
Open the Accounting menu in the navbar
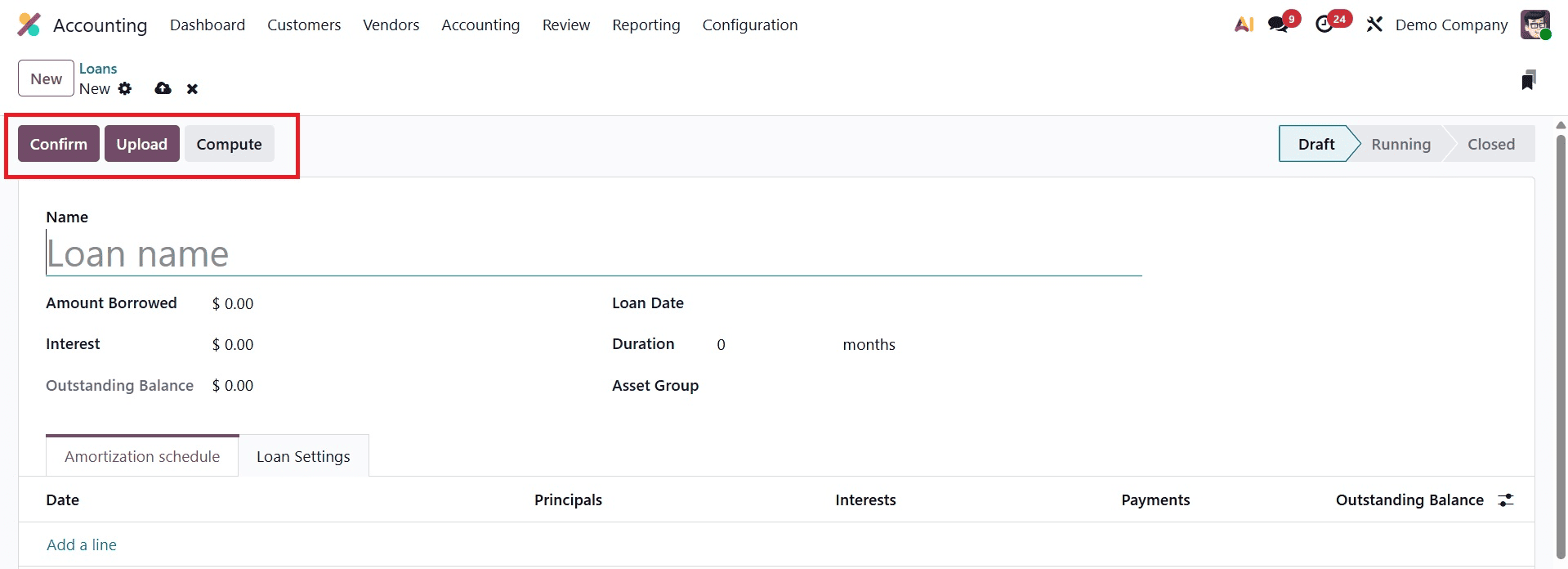(480, 25)
